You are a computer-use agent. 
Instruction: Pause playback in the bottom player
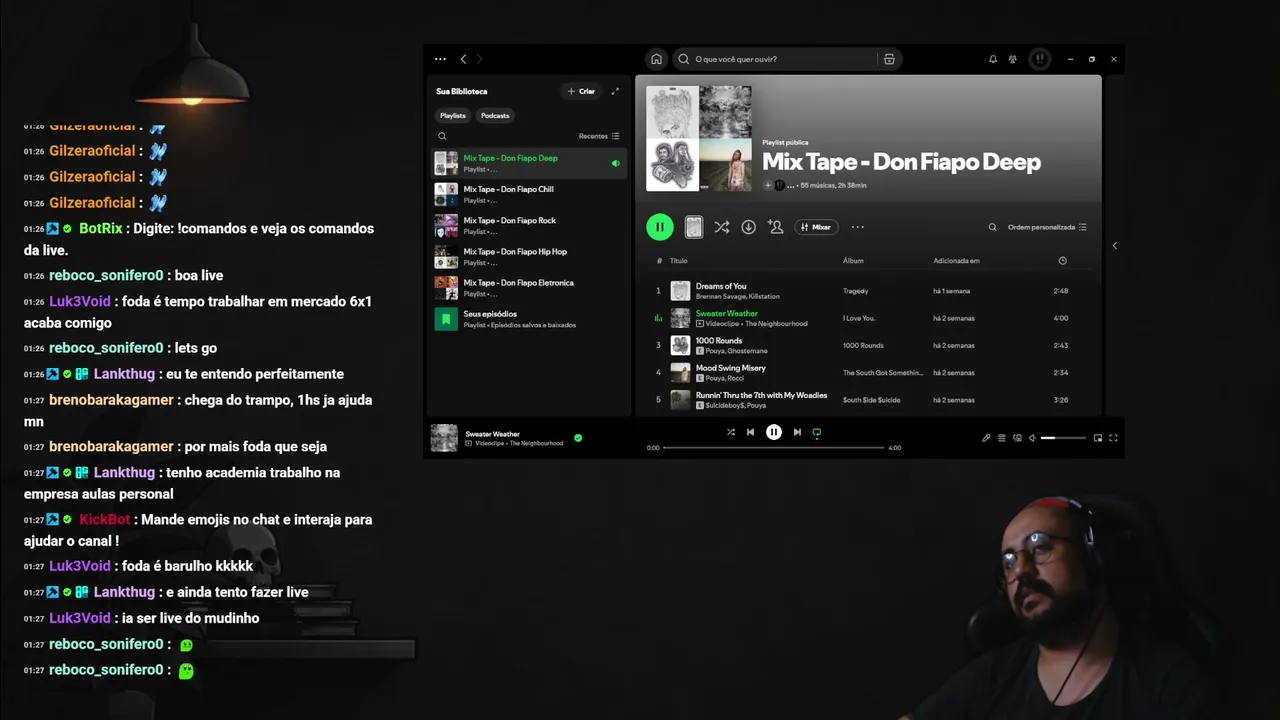pos(773,432)
